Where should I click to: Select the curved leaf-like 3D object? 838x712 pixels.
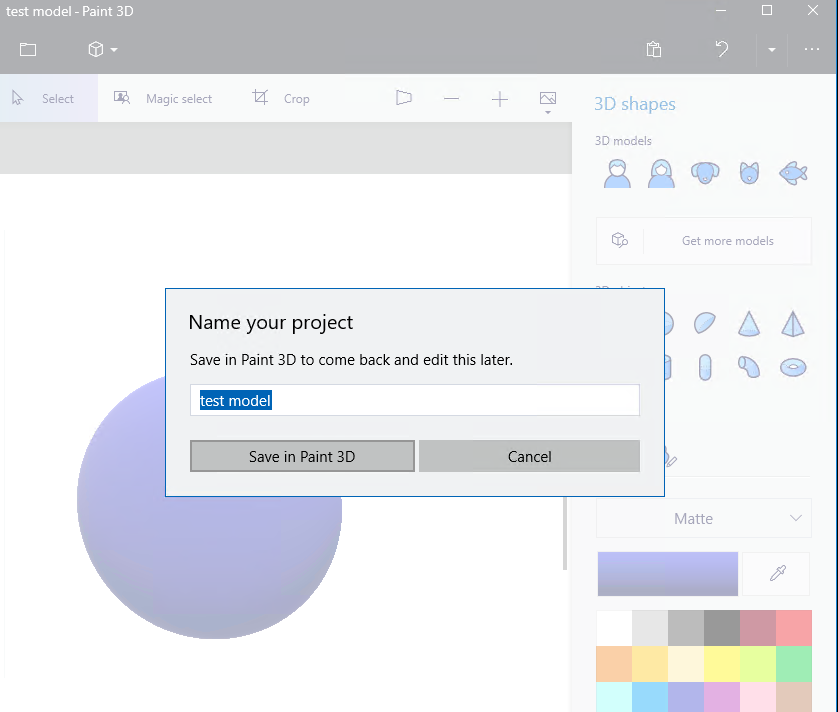[704, 323]
